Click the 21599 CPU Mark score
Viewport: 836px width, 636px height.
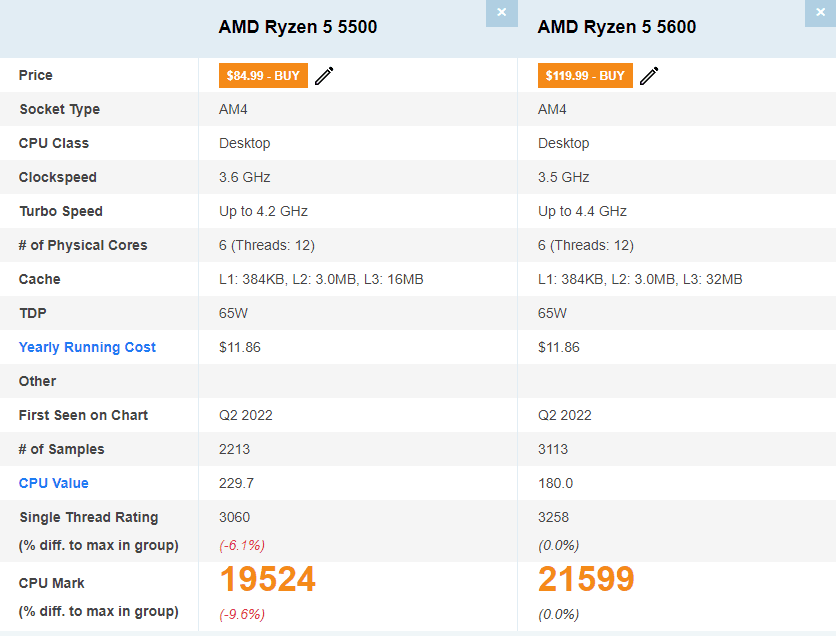(x=586, y=579)
